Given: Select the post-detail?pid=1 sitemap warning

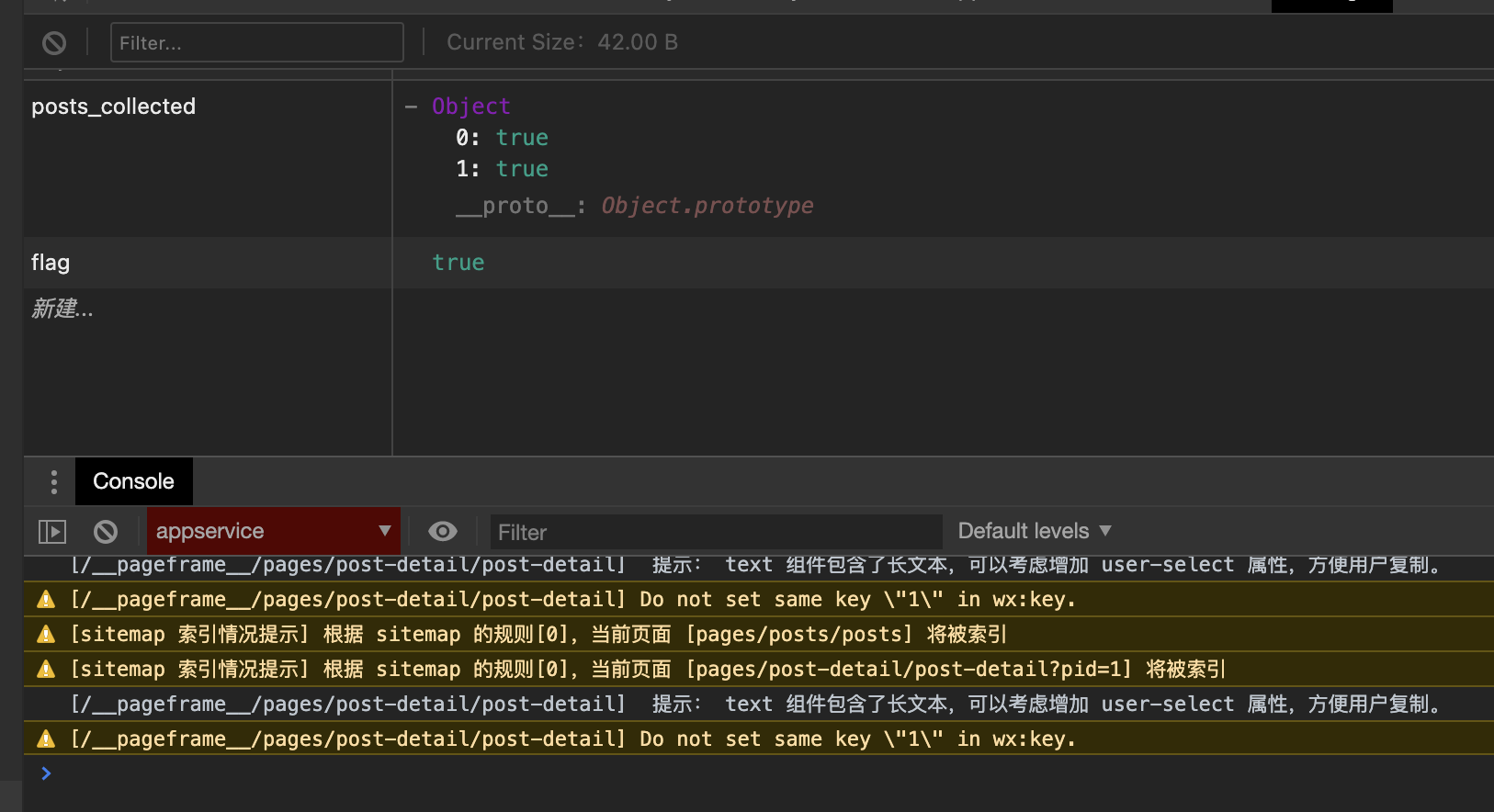Looking at the screenshot, I should (759, 670).
